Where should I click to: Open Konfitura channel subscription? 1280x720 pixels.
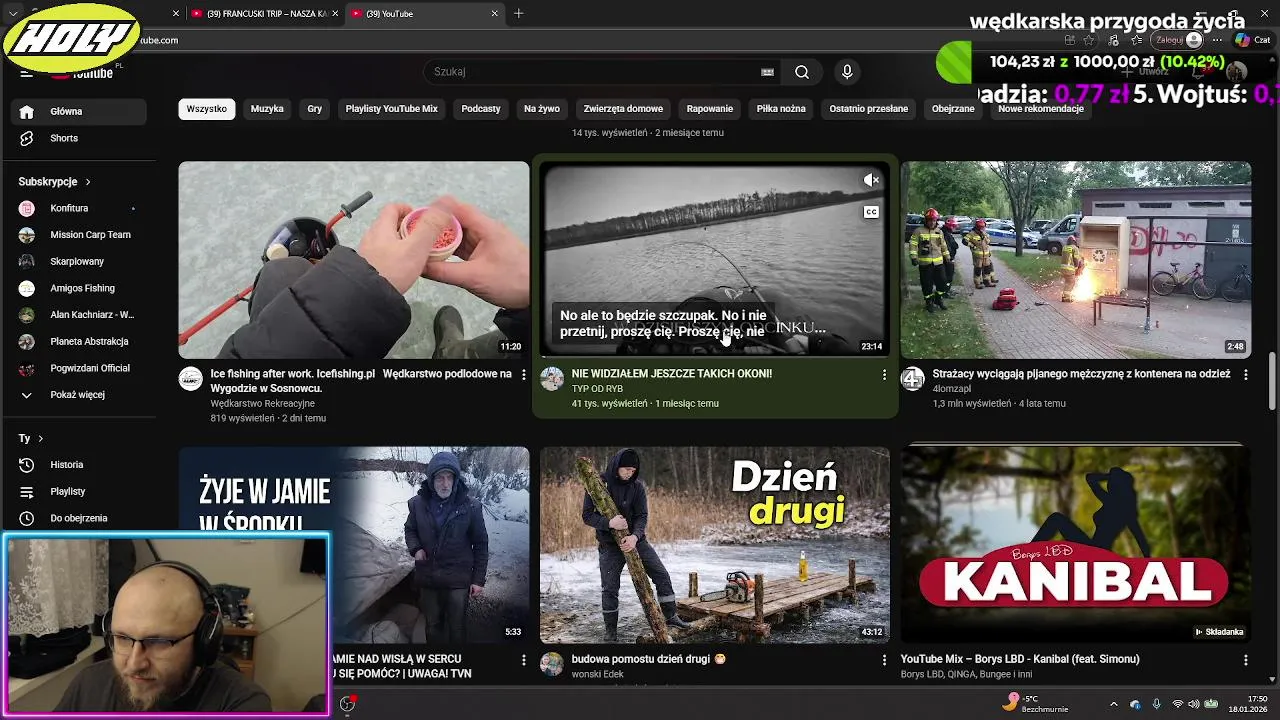80,208
